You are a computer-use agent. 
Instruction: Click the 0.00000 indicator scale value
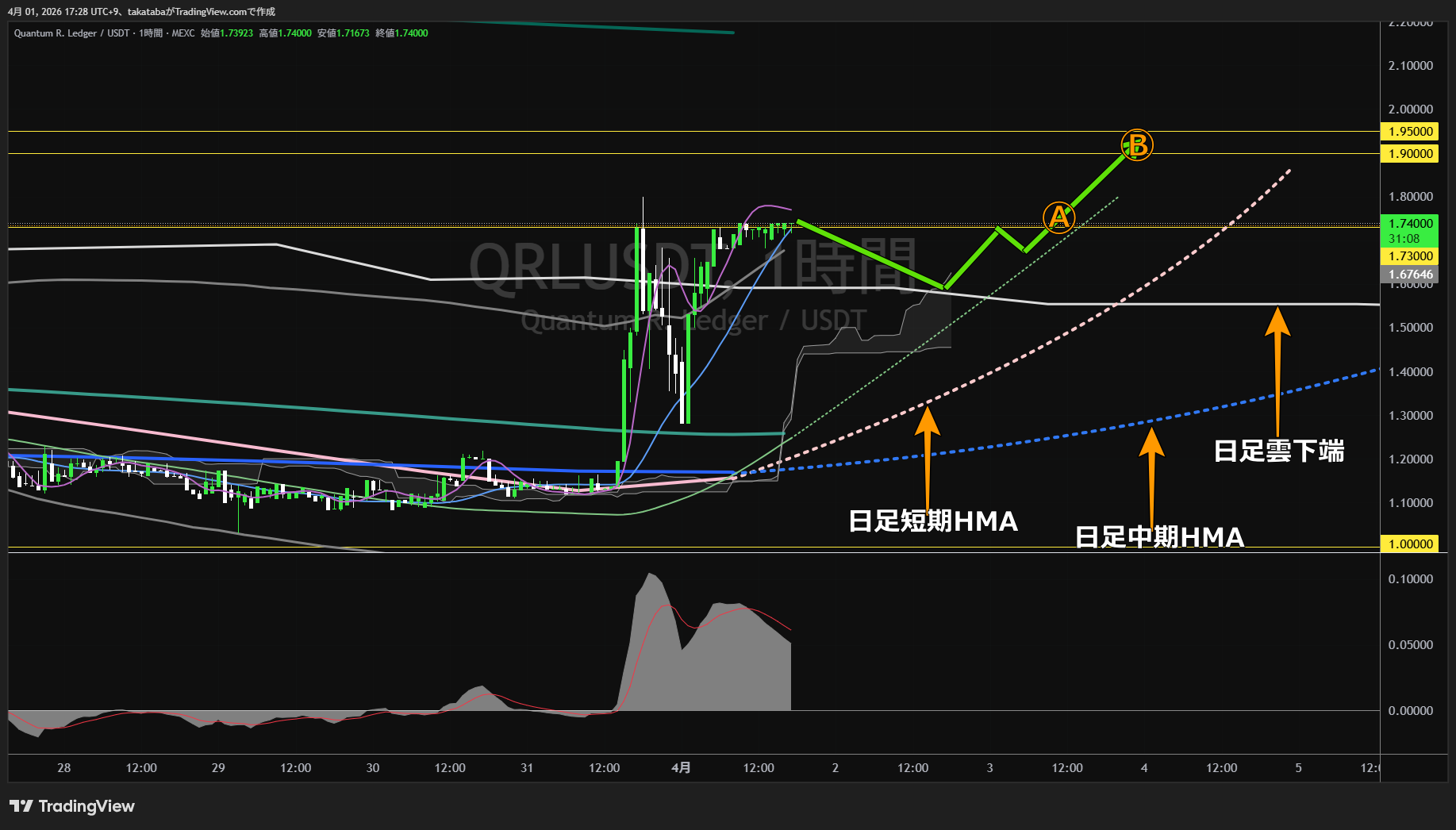[1410, 711]
